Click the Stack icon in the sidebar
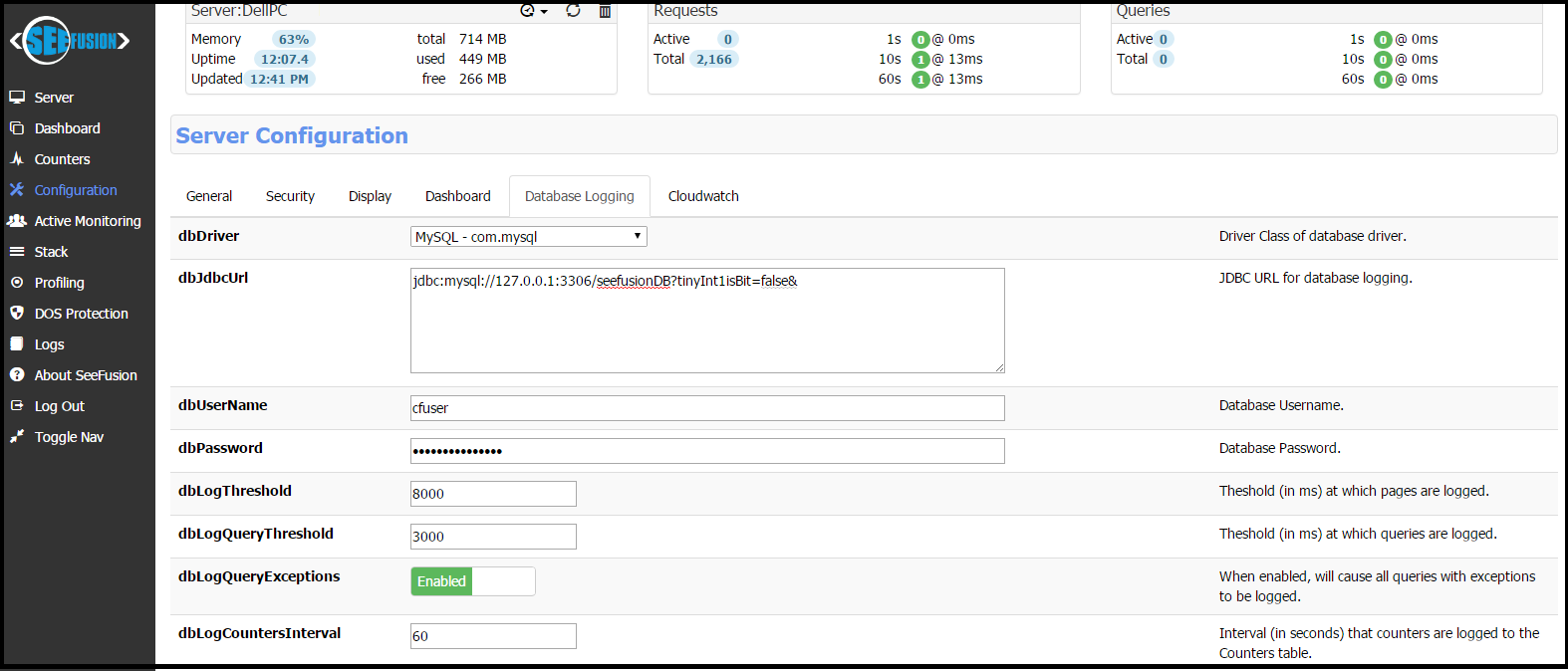This screenshot has height=671, width=1568. click(x=17, y=252)
